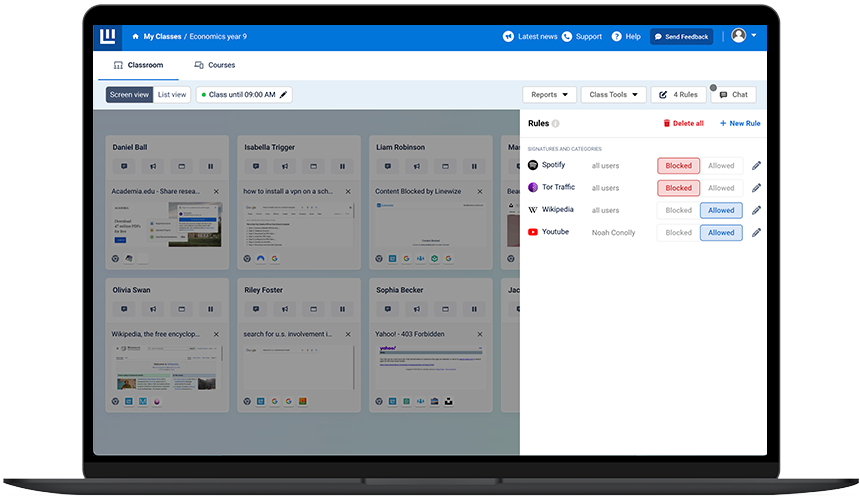
Task: Send announcement to Daniel Ball megaphone icon
Action: [x=153, y=166]
